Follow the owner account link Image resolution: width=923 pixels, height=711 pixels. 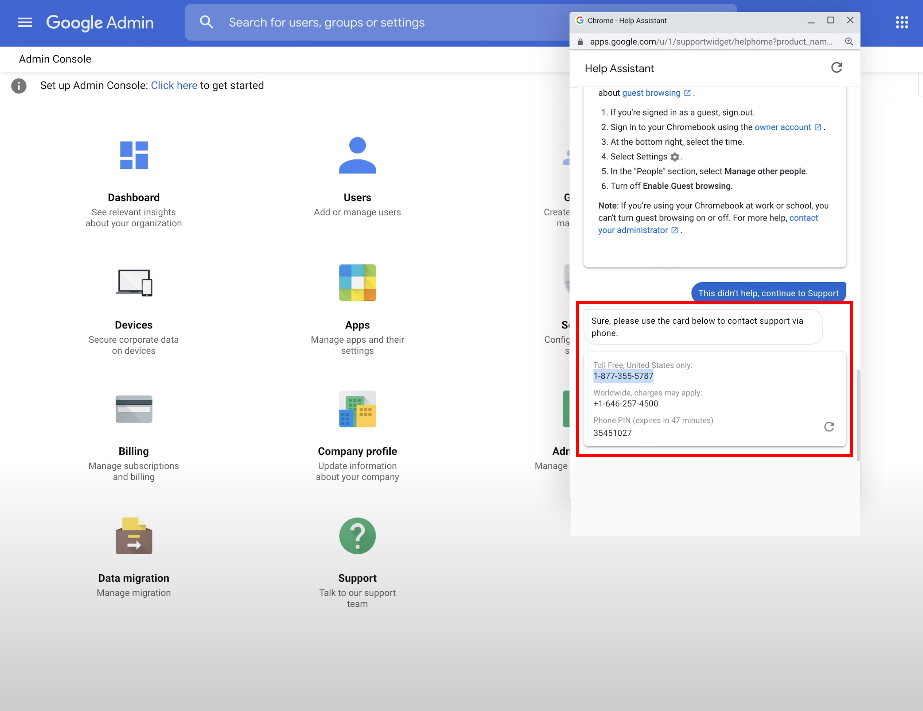[783, 128]
